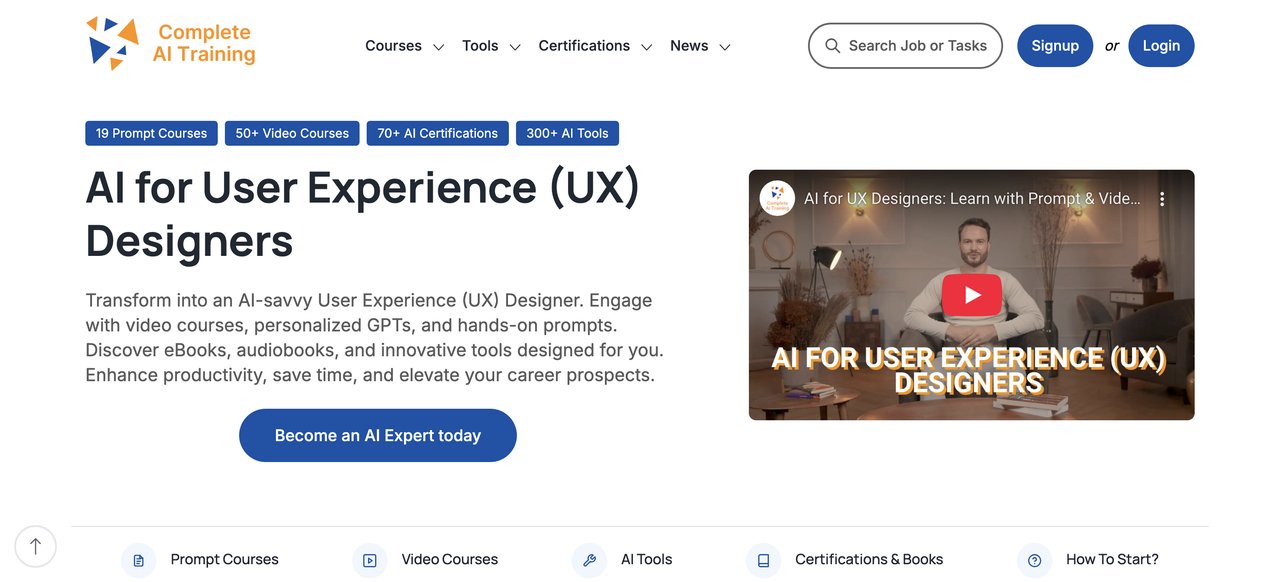Viewport: 1280px width, 582px height.
Task: Click the Prompt Courses document icon
Action: [138, 560]
